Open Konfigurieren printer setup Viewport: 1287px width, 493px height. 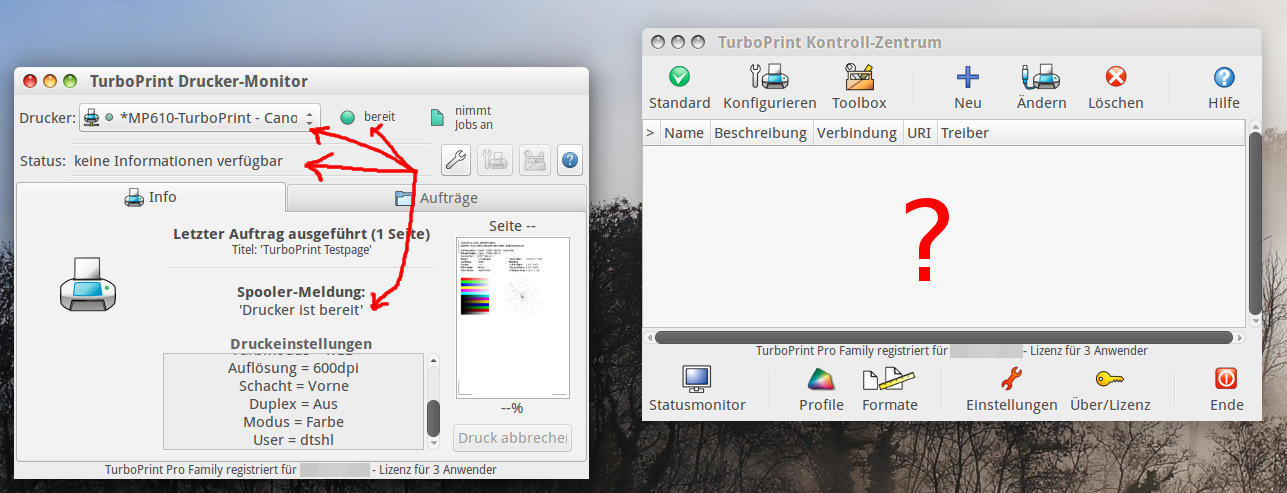coord(769,78)
